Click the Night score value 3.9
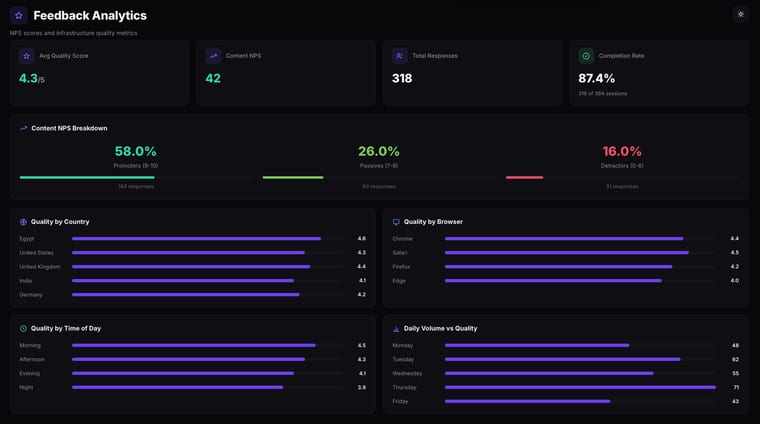Viewport: 760px width, 424px height. [x=362, y=388]
